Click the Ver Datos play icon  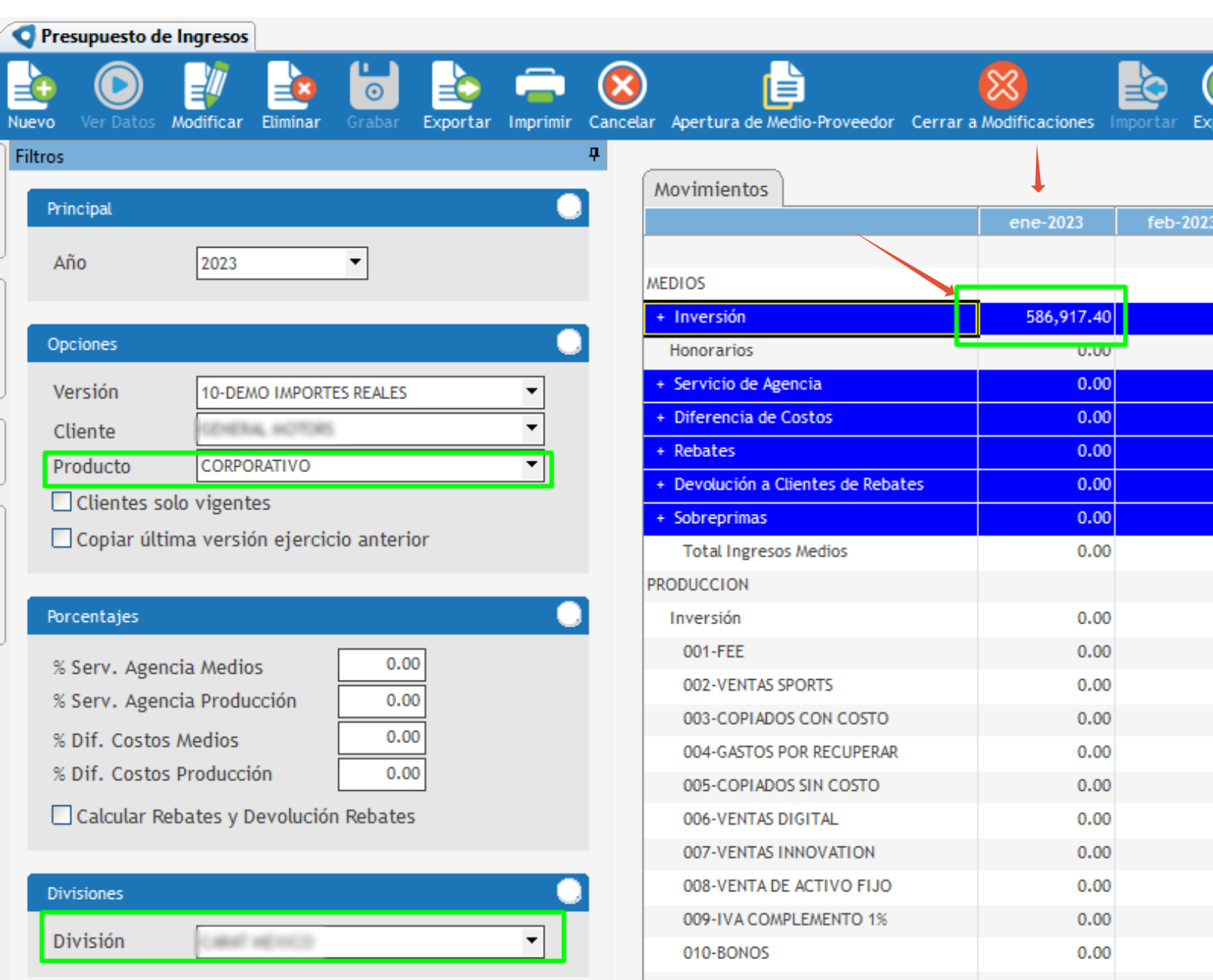tap(118, 86)
